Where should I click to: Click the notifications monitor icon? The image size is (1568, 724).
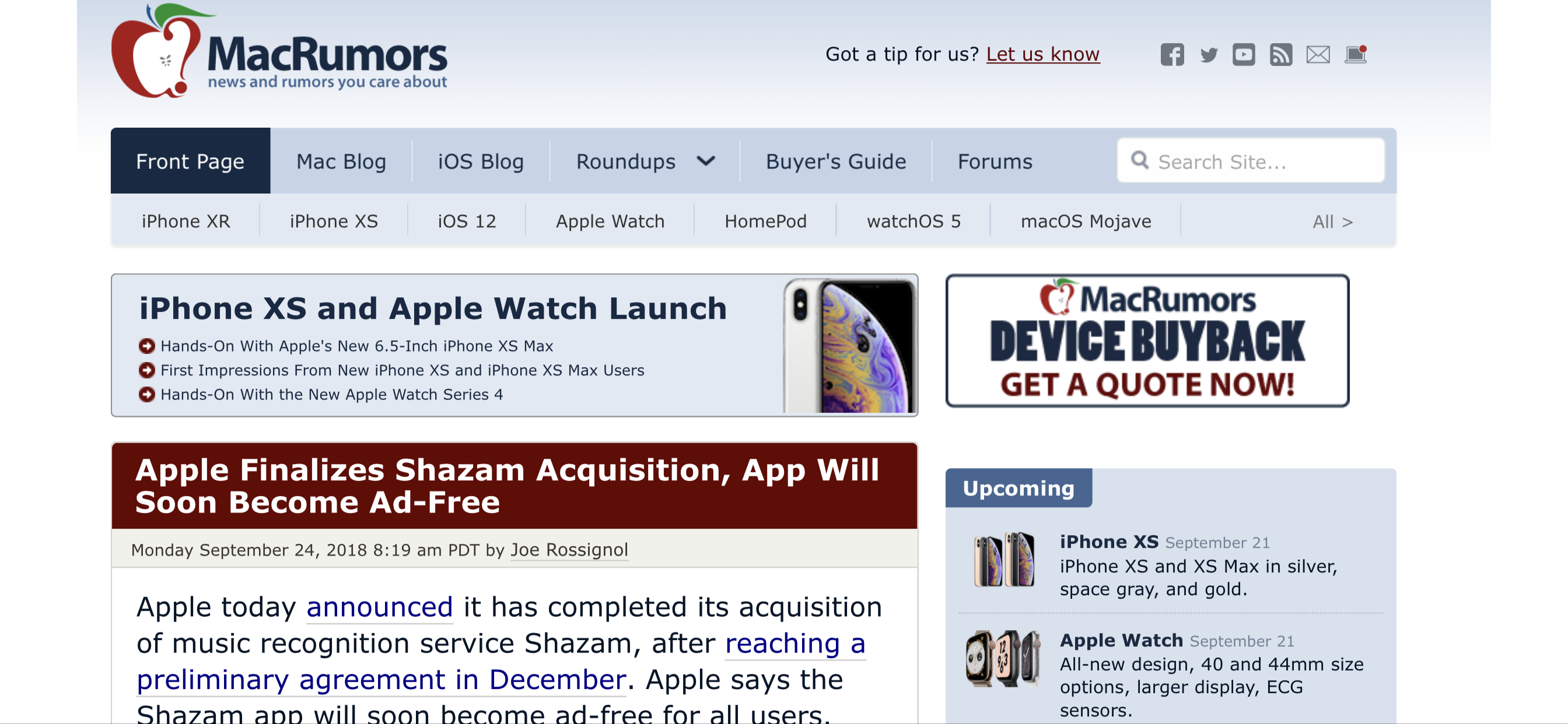[x=1356, y=54]
